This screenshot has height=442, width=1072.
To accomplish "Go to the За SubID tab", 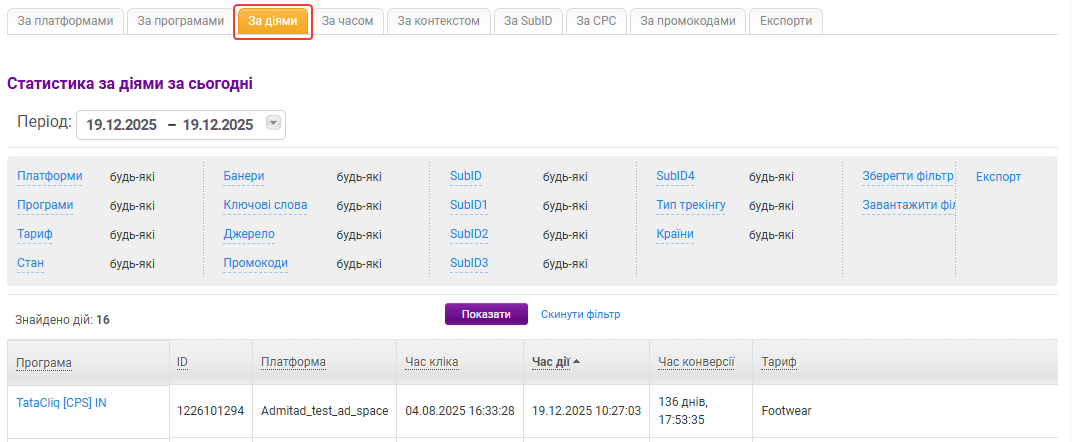I will tap(527, 21).
